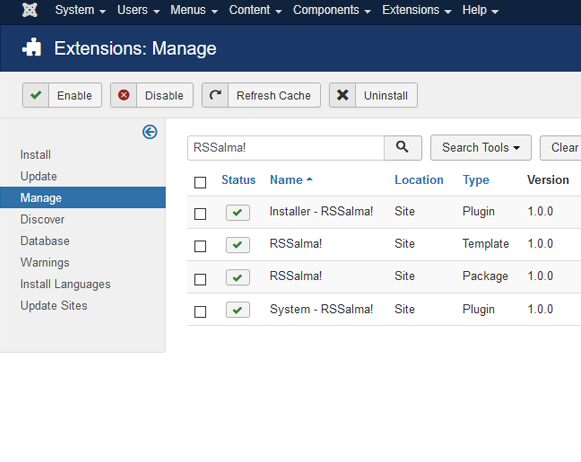
Task: Click the Joomla logo icon
Action: [x=30, y=10]
